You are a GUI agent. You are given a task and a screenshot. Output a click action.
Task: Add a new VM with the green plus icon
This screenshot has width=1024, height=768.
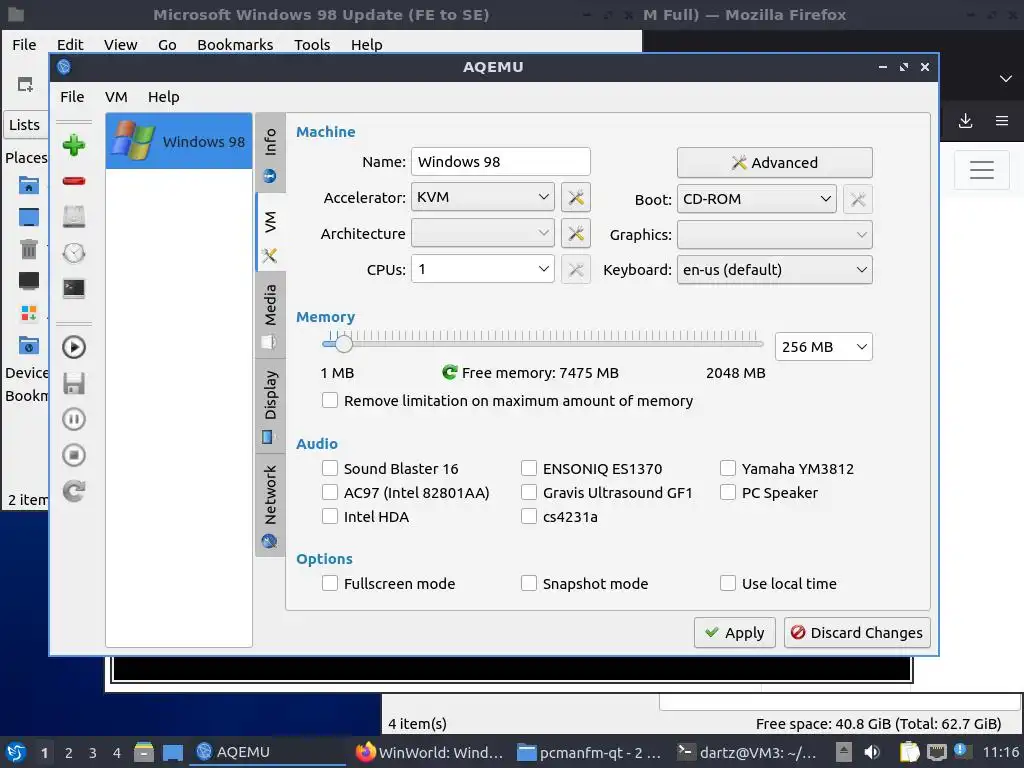coord(74,145)
